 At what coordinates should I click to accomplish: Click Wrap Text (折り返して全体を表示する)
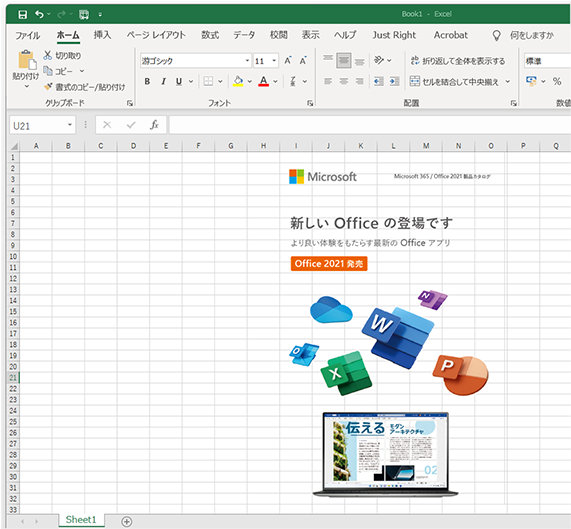point(458,61)
